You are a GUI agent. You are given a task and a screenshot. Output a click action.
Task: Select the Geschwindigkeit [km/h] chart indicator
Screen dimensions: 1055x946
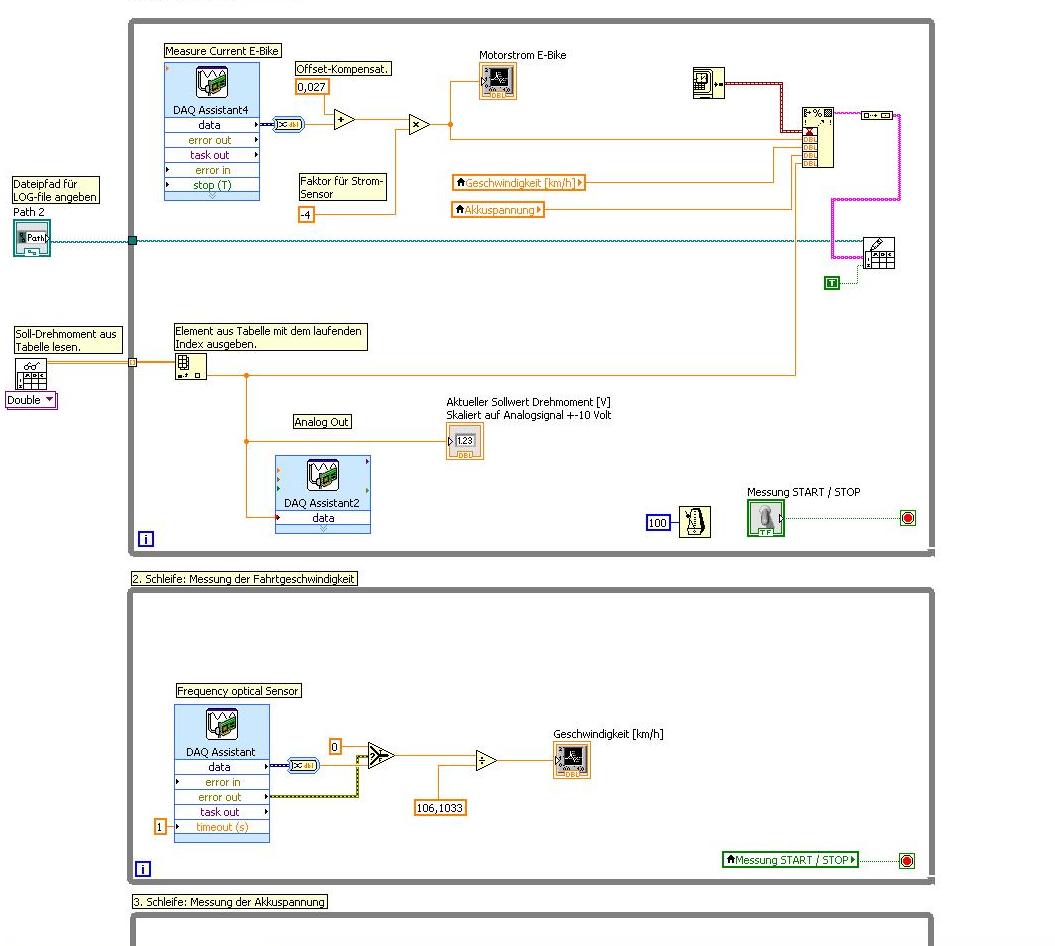click(572, 760)
